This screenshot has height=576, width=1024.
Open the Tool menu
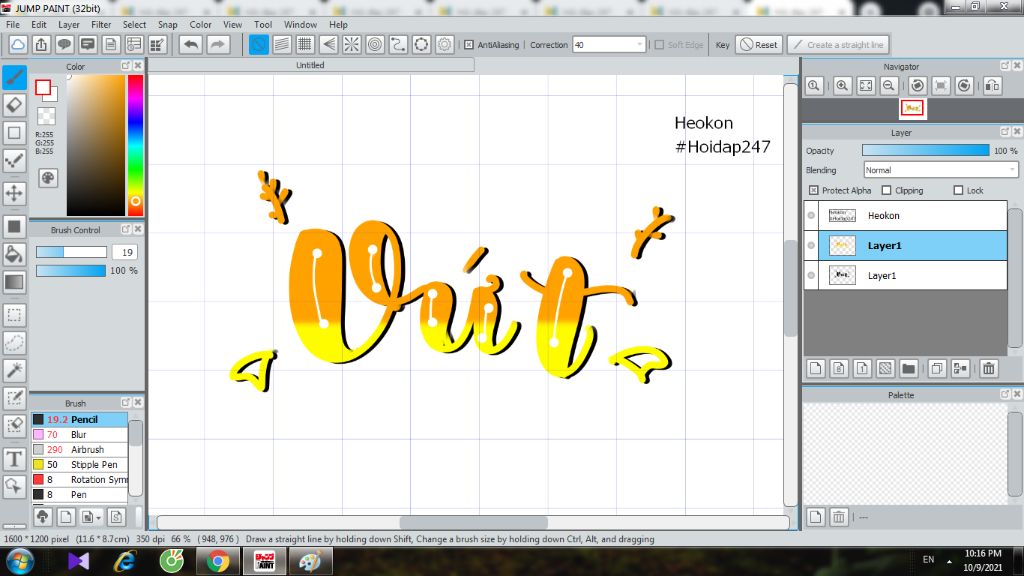click(263, 24)
